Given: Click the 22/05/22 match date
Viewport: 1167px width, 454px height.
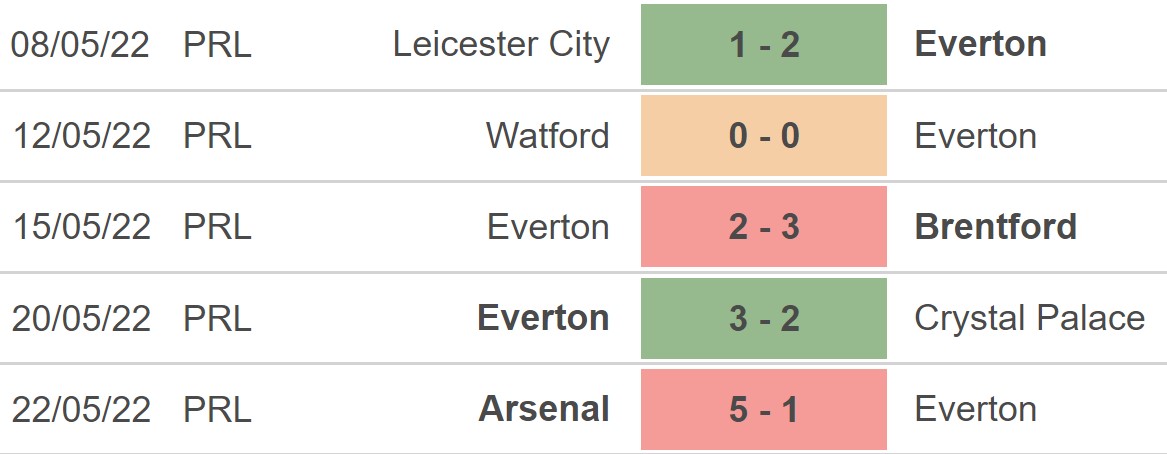Looking at the screenshot, I should [x=80, y=409].
